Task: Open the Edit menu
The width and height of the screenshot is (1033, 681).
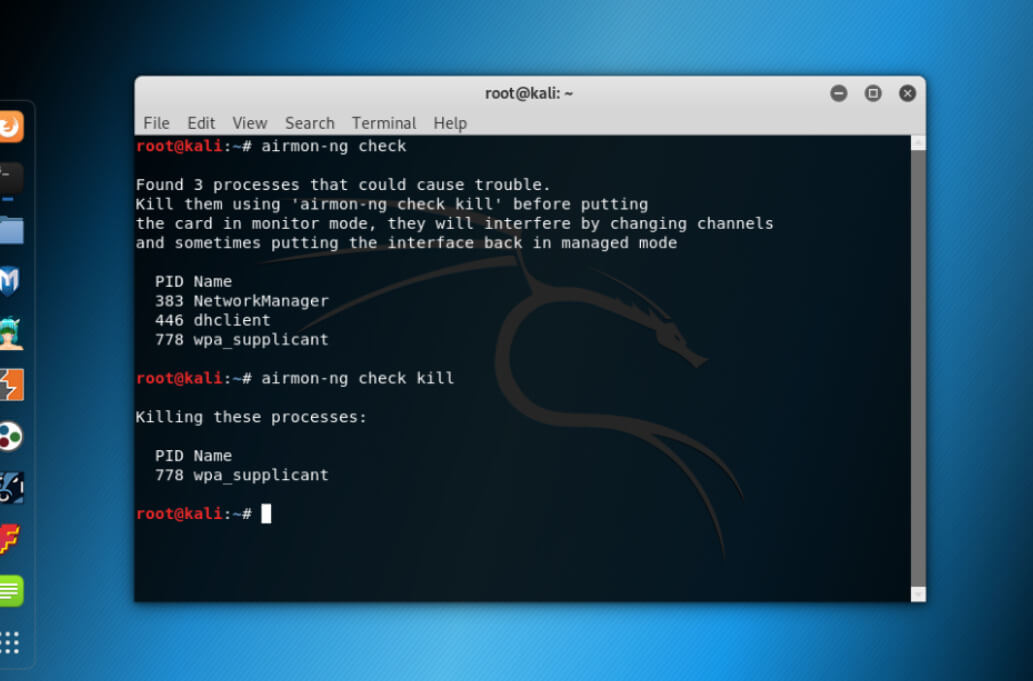Action: 201,123
